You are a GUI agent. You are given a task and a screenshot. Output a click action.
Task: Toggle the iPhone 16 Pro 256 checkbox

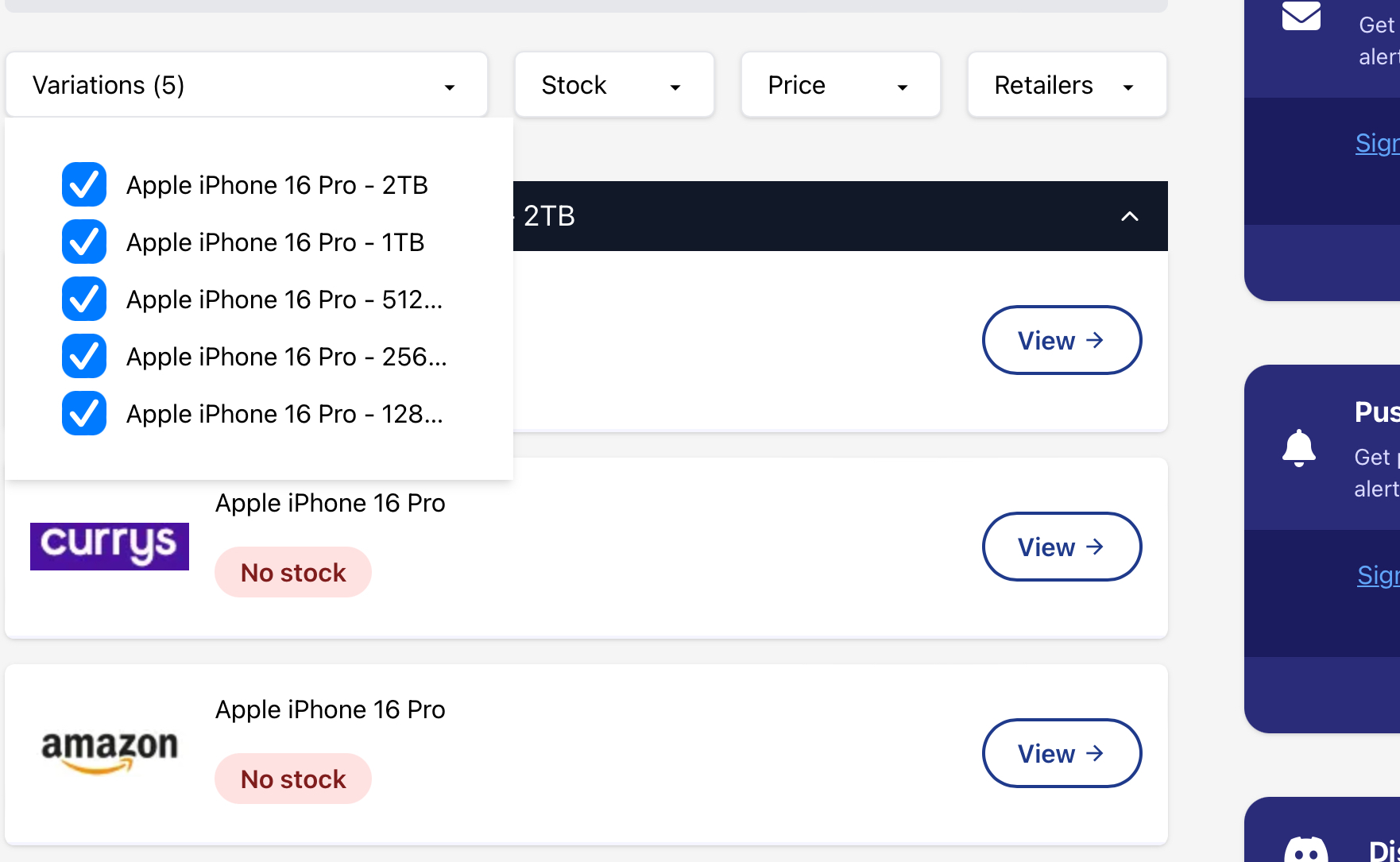[84, 356]
